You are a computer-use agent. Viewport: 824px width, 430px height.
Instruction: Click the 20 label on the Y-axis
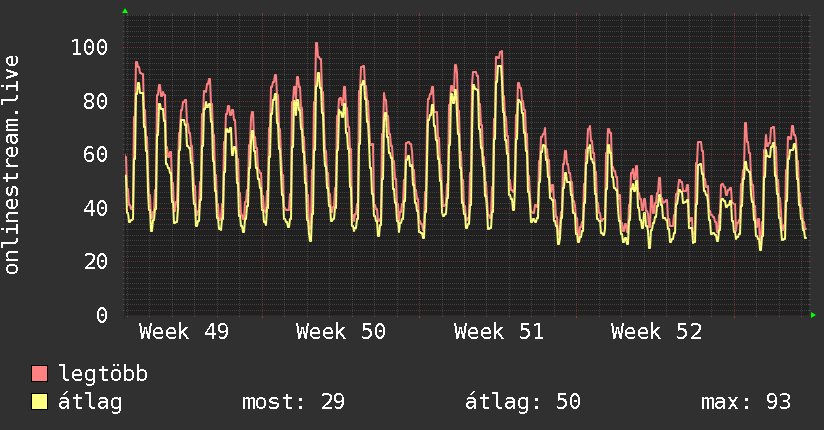coord(96,261)
